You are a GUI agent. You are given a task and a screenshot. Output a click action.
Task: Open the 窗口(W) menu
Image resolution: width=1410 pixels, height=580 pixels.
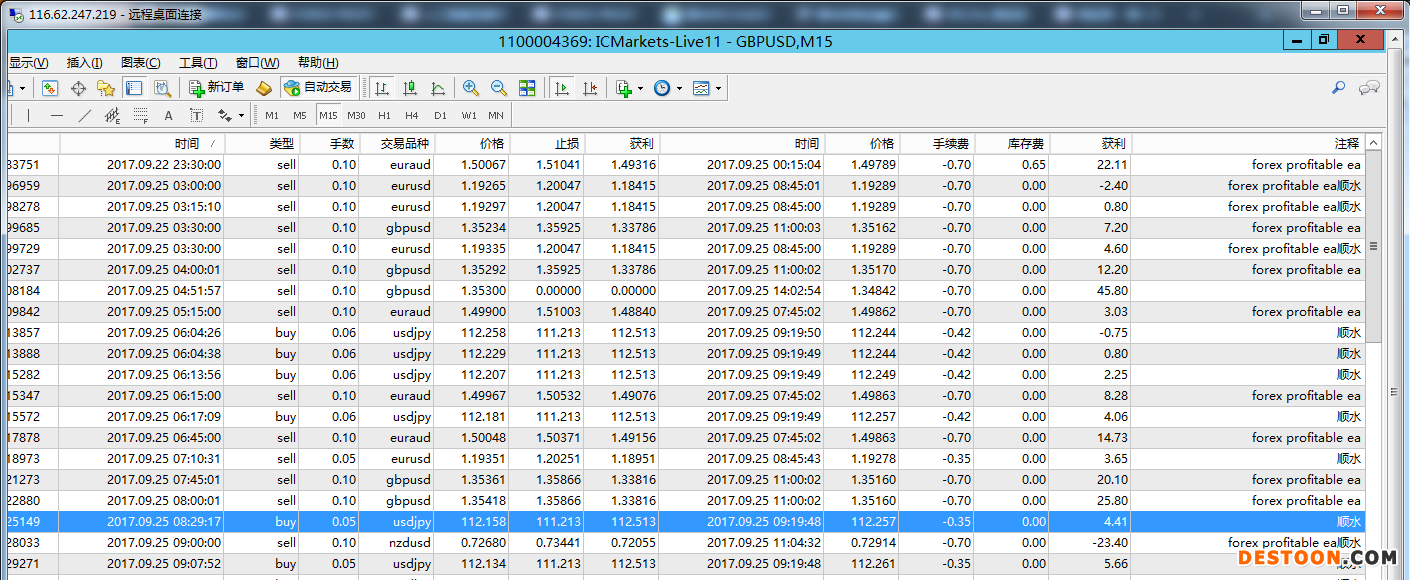tap(257, 63)
